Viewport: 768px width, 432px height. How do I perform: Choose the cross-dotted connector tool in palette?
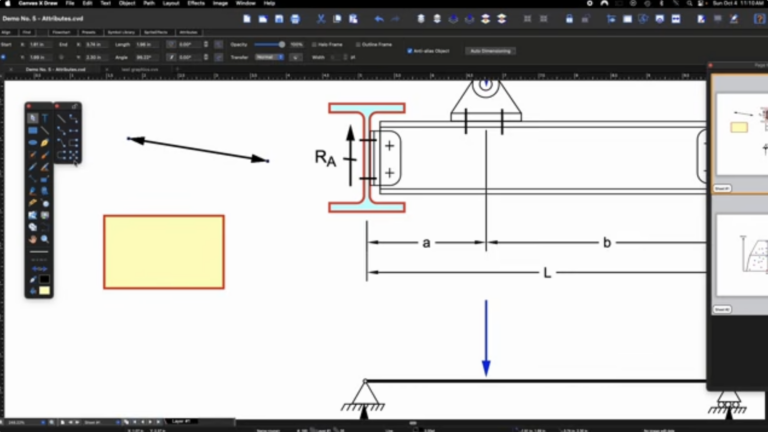pyautogui.click(x=73, y=155)
